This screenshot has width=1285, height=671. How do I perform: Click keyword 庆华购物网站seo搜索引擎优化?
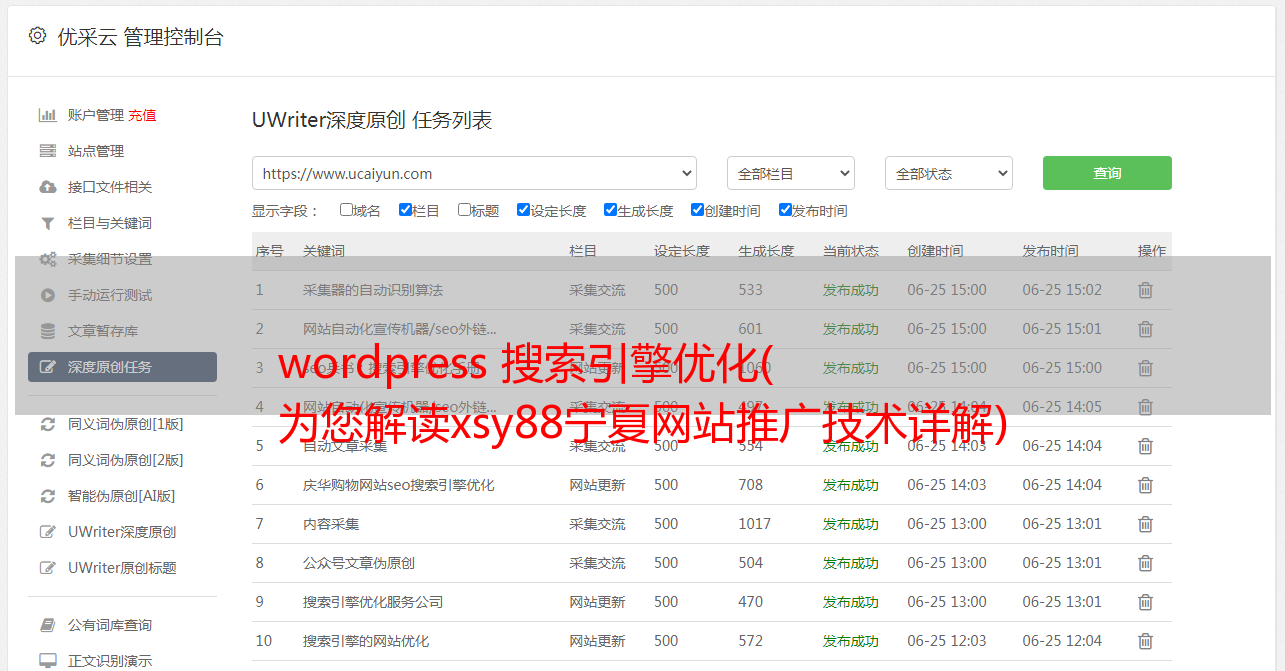399,485
